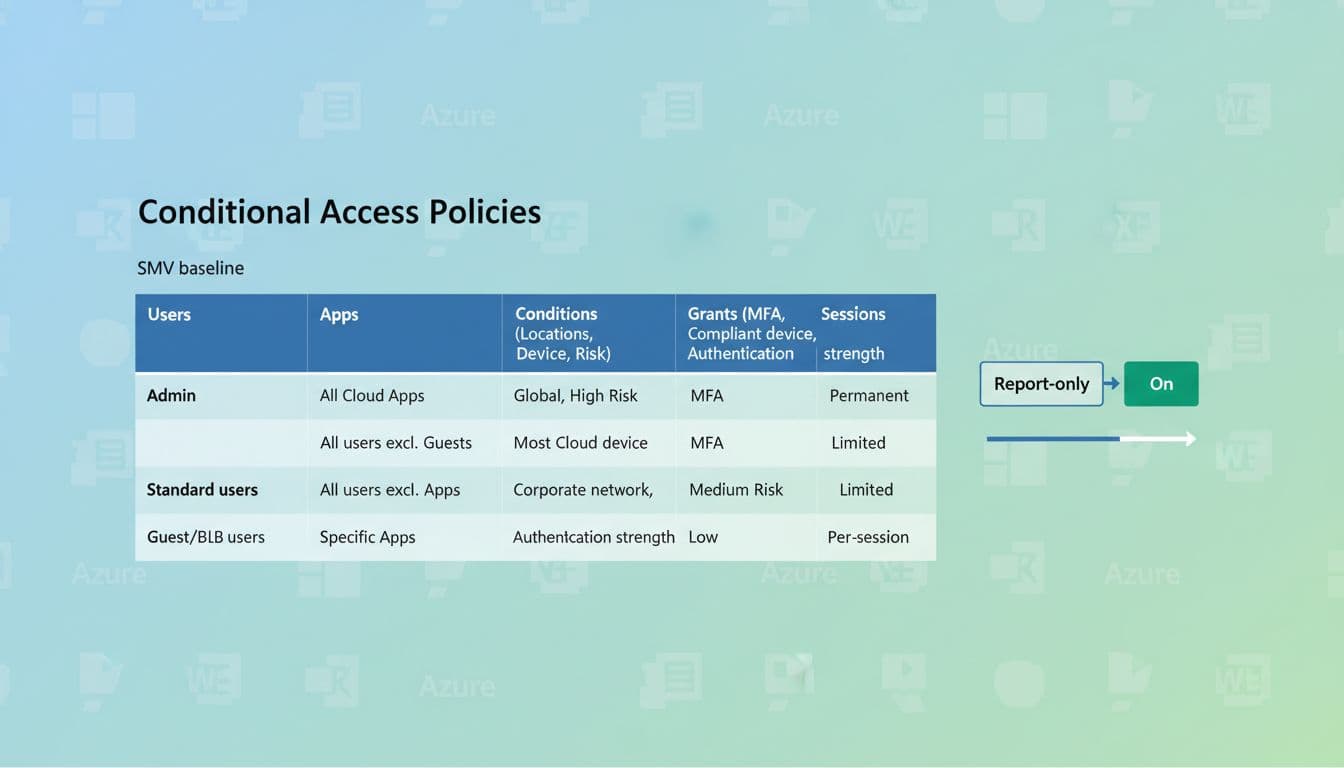Toggle the policy state to On

tap(1160, 383)
